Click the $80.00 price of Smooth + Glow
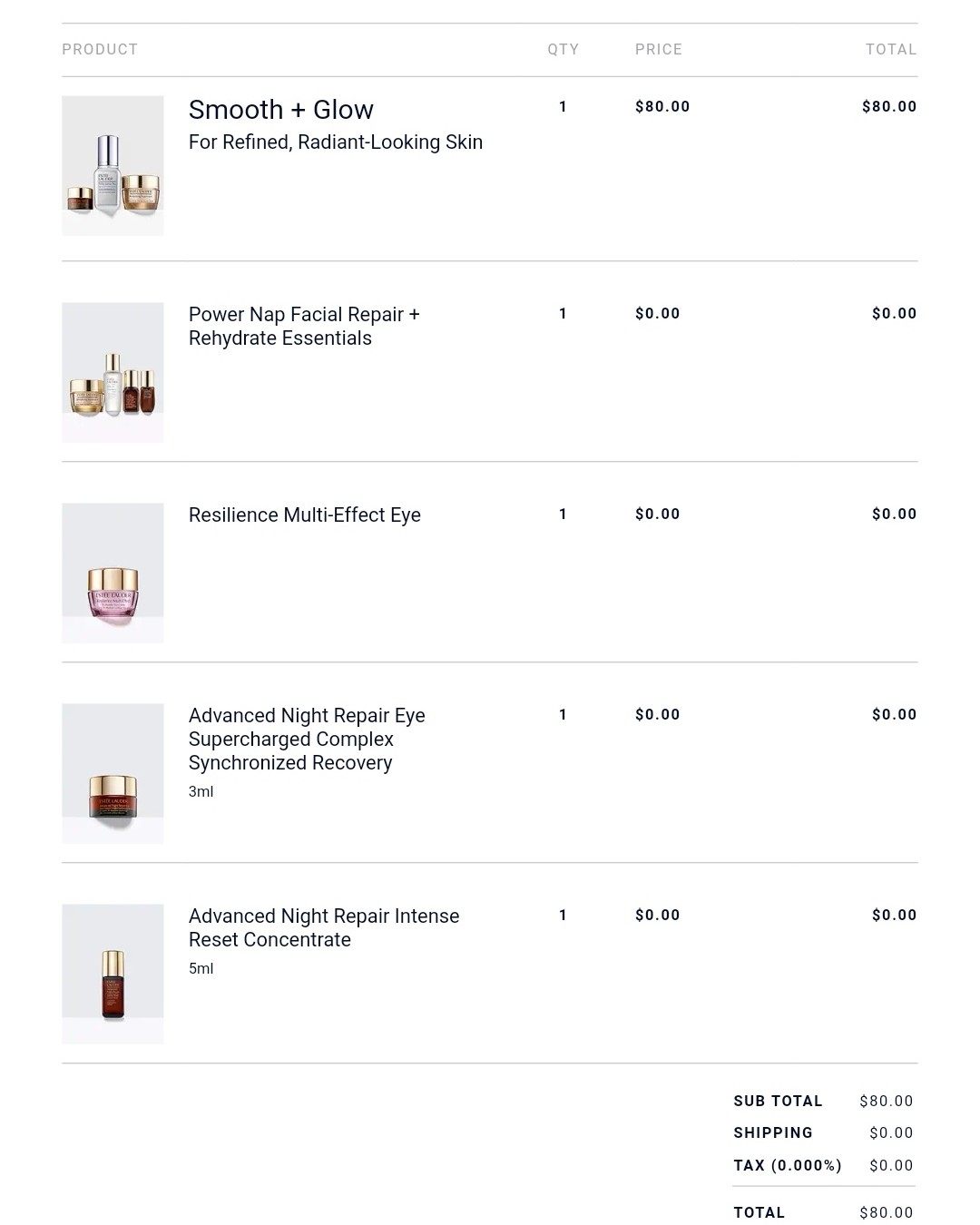Viewport: 980px width, 1225px height. point(662,106)
